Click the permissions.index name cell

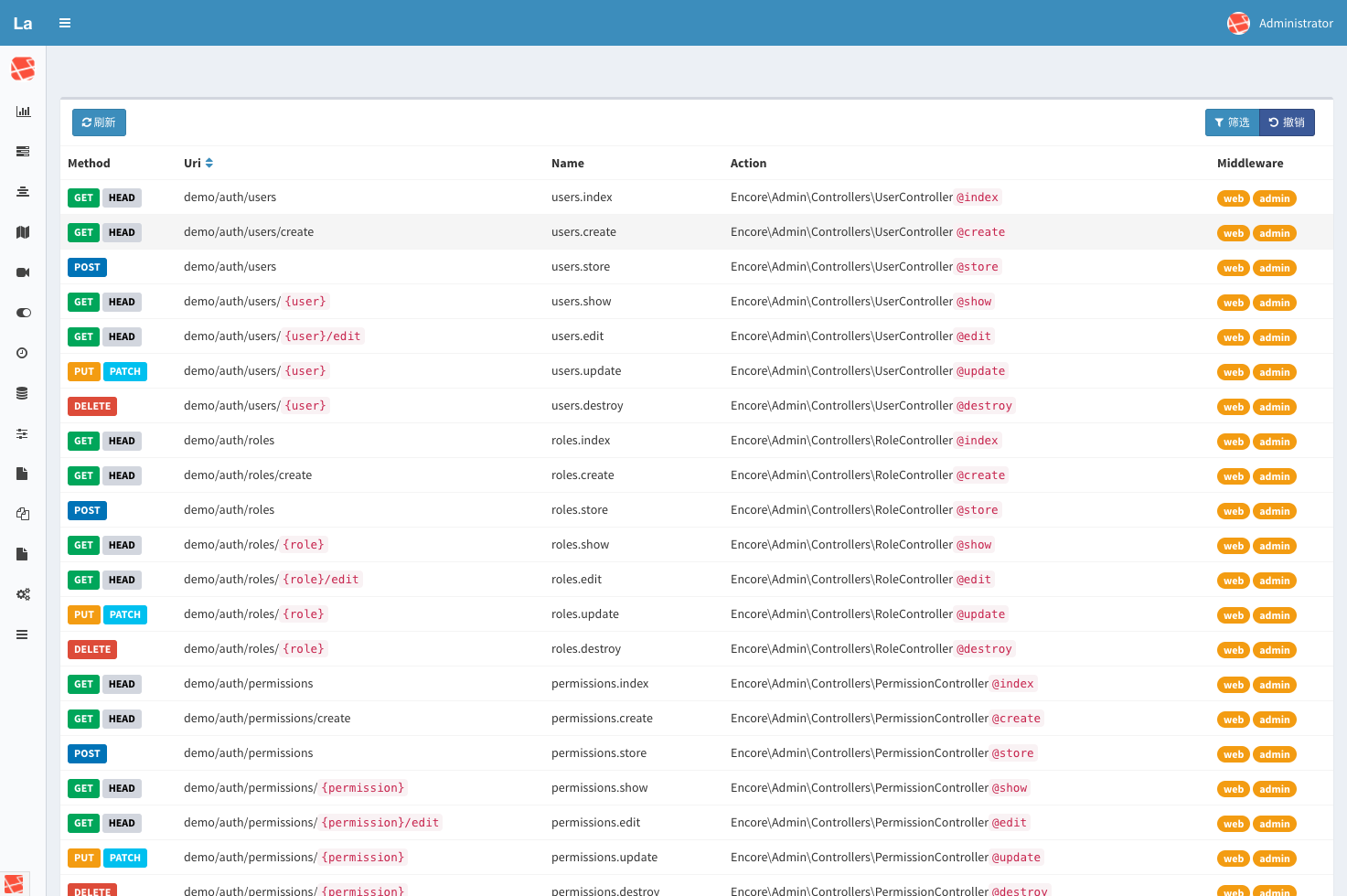tap(600, 684)
